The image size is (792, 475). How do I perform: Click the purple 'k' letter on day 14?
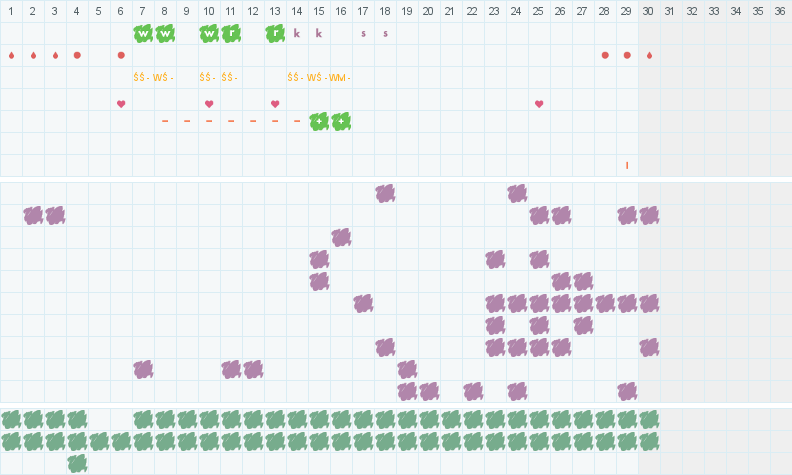(297, 33)
